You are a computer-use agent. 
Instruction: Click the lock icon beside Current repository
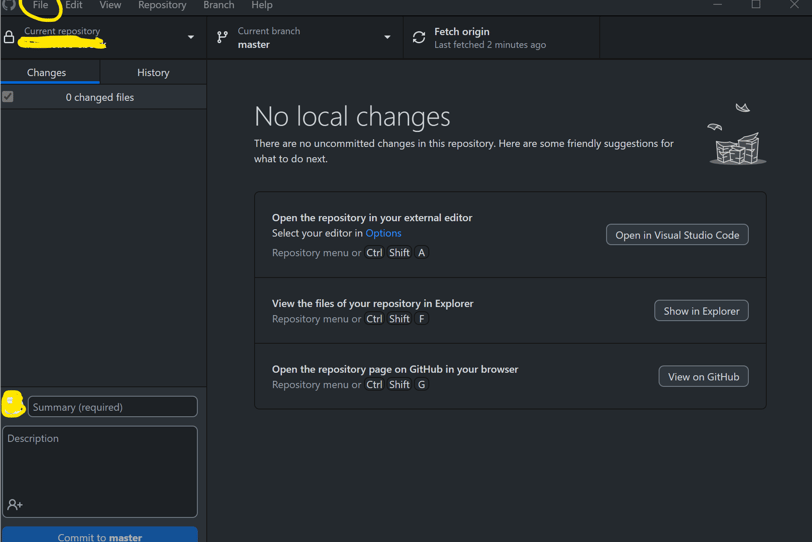coord(9,37)
